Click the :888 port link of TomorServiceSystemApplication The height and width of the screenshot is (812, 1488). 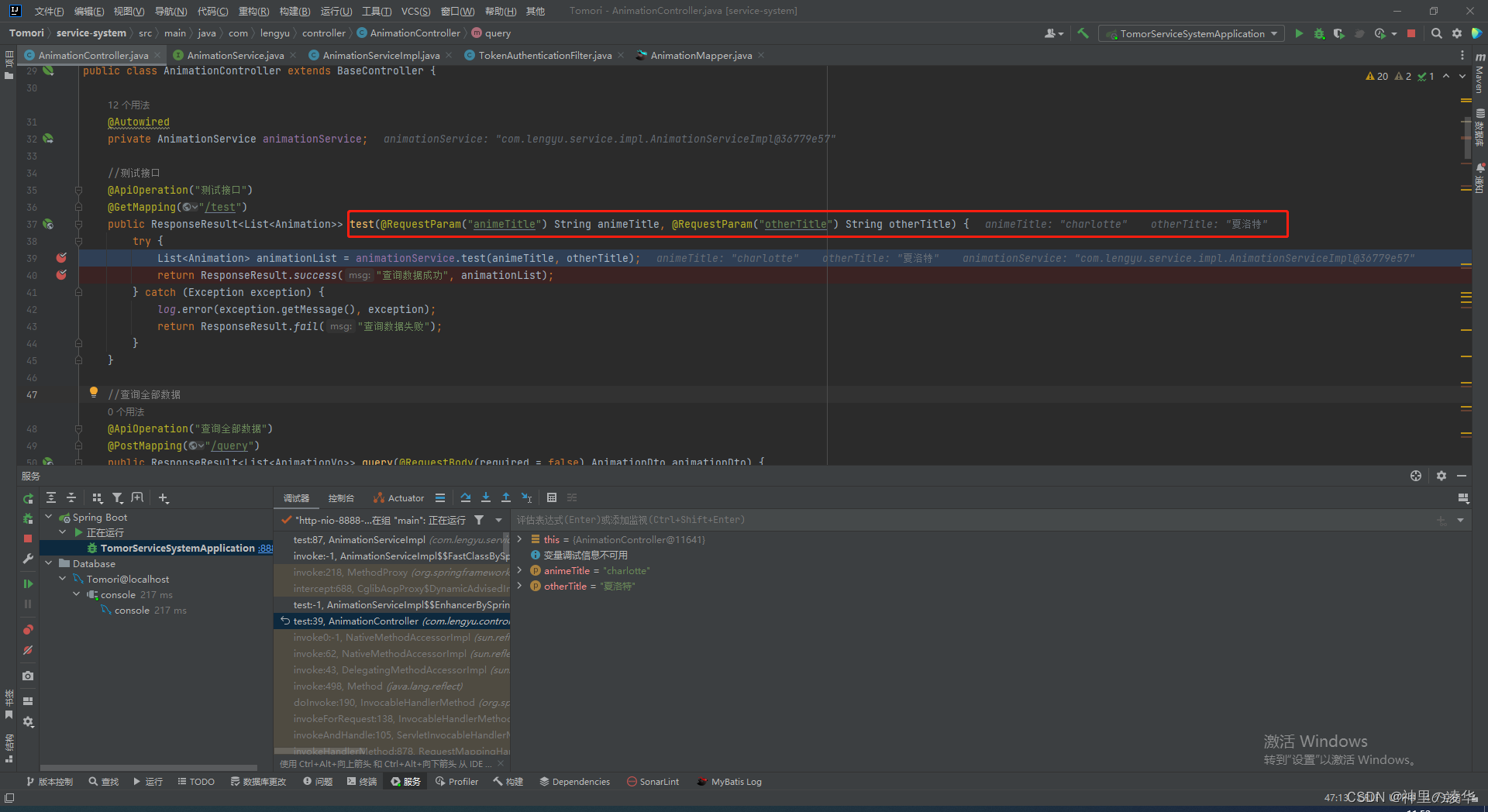[265, 548]
